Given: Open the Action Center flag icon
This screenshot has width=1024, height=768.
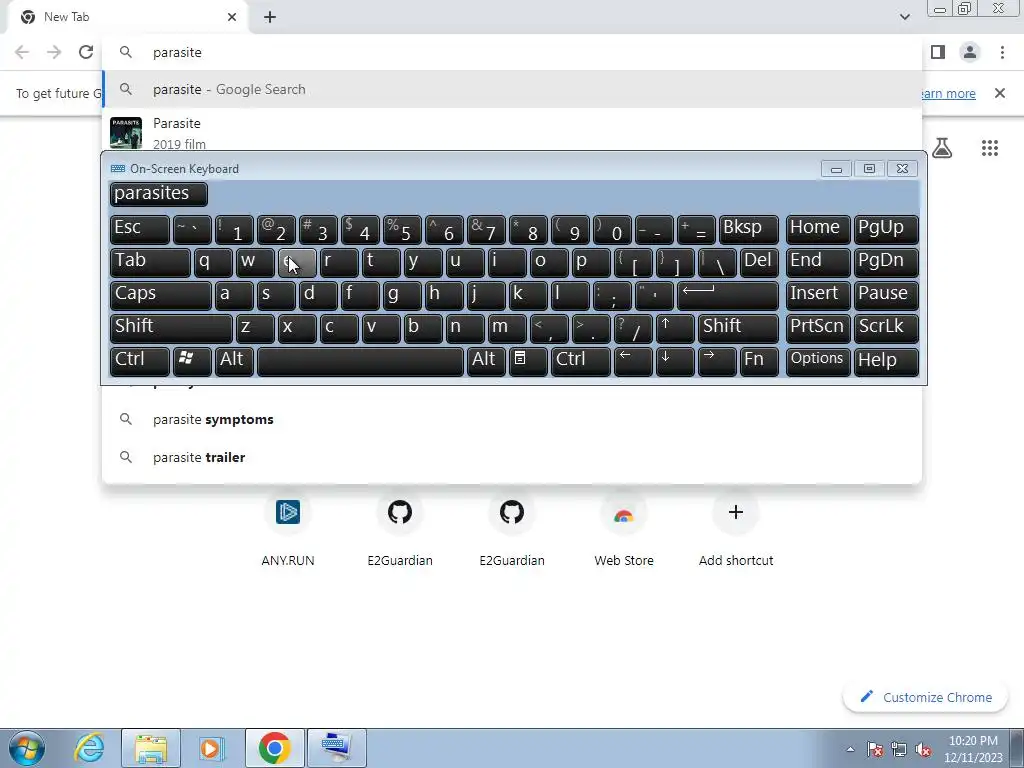Looking at the screenshot, I should click(875, 749).
